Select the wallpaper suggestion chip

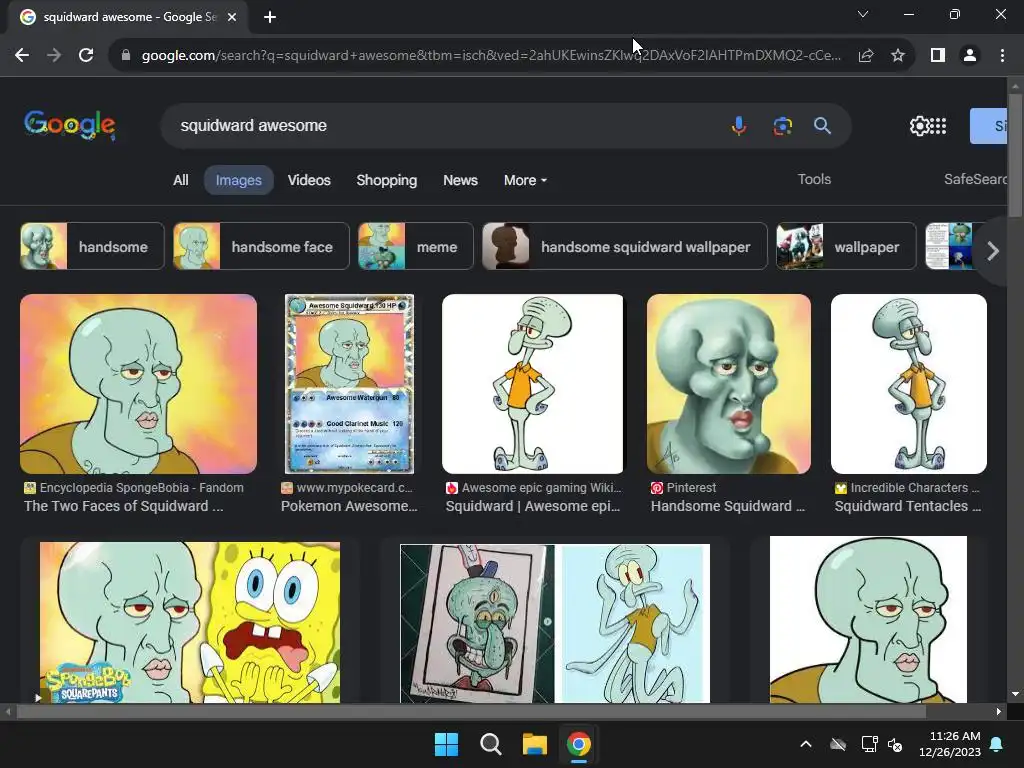point(846,246)
